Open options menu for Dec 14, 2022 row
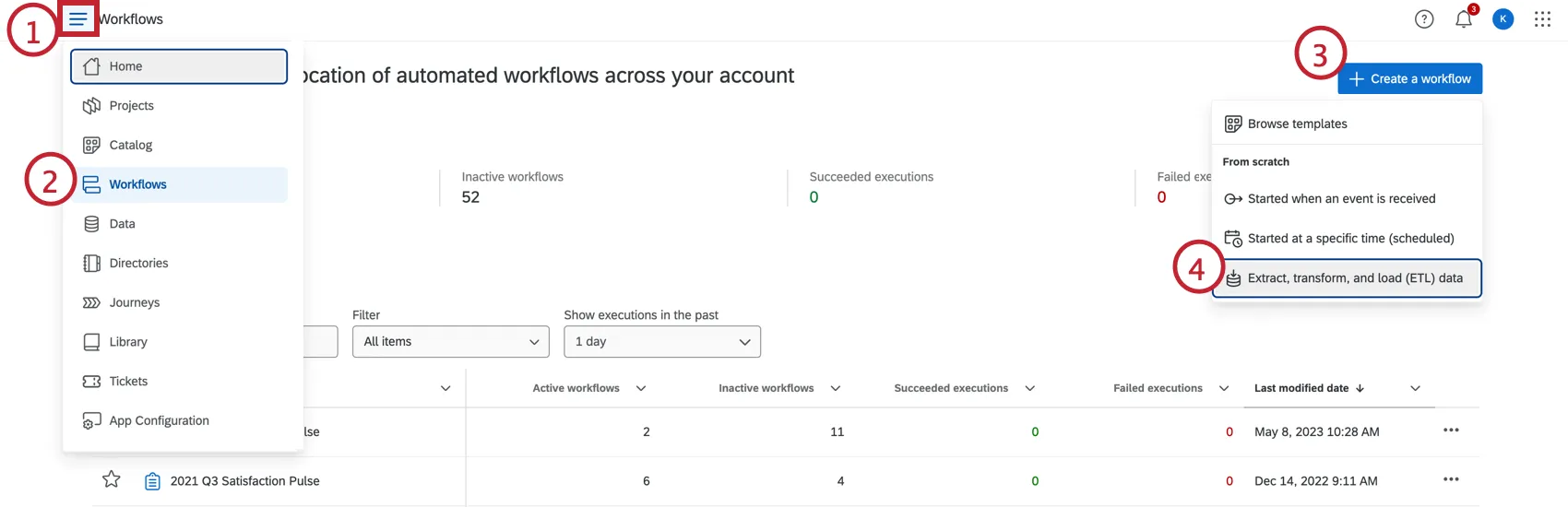 (1451, 479)
